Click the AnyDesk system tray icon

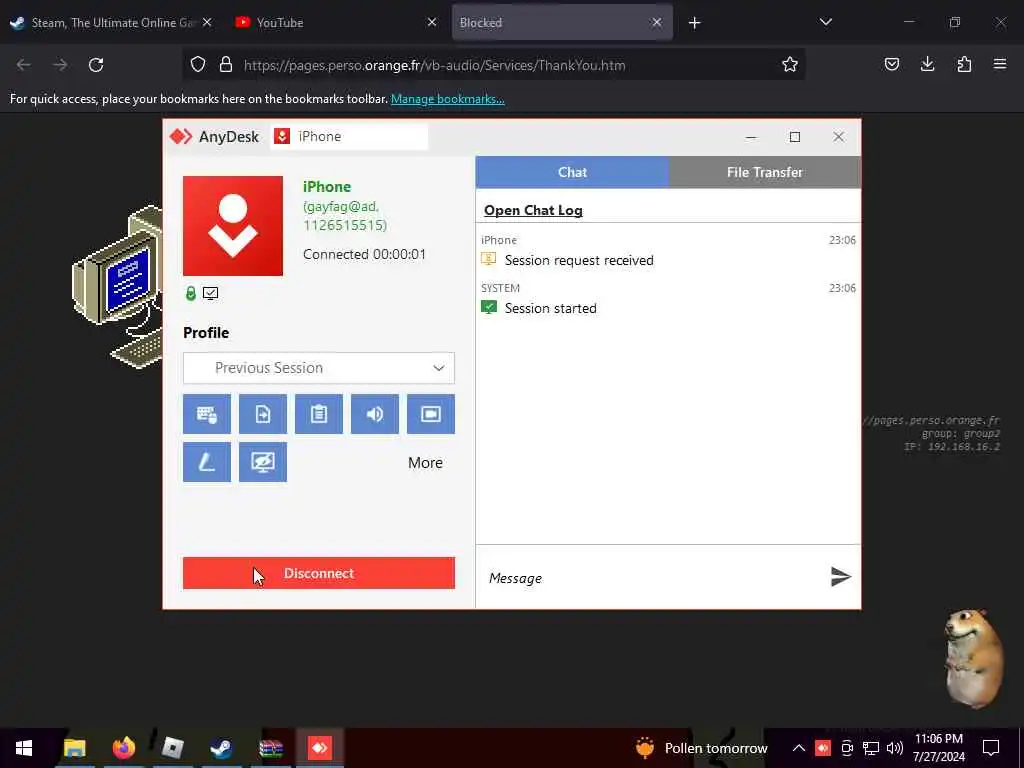pos(823,748)
